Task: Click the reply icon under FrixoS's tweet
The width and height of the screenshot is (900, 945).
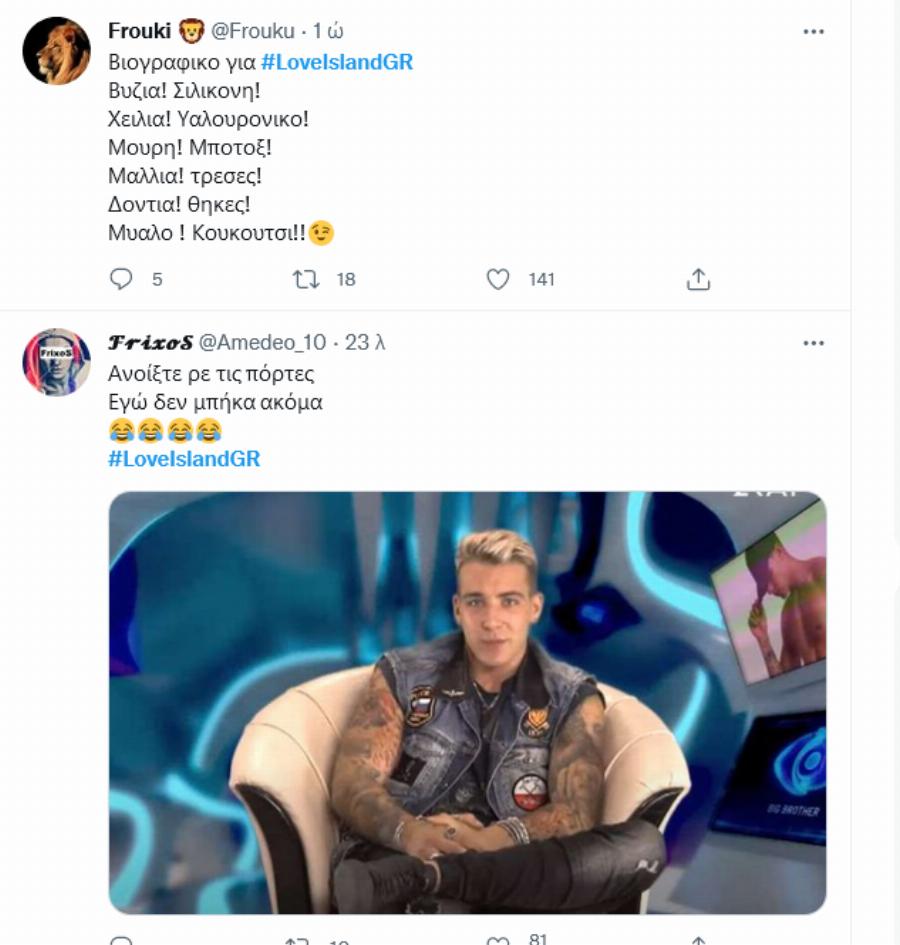Action: click(122, 938)
